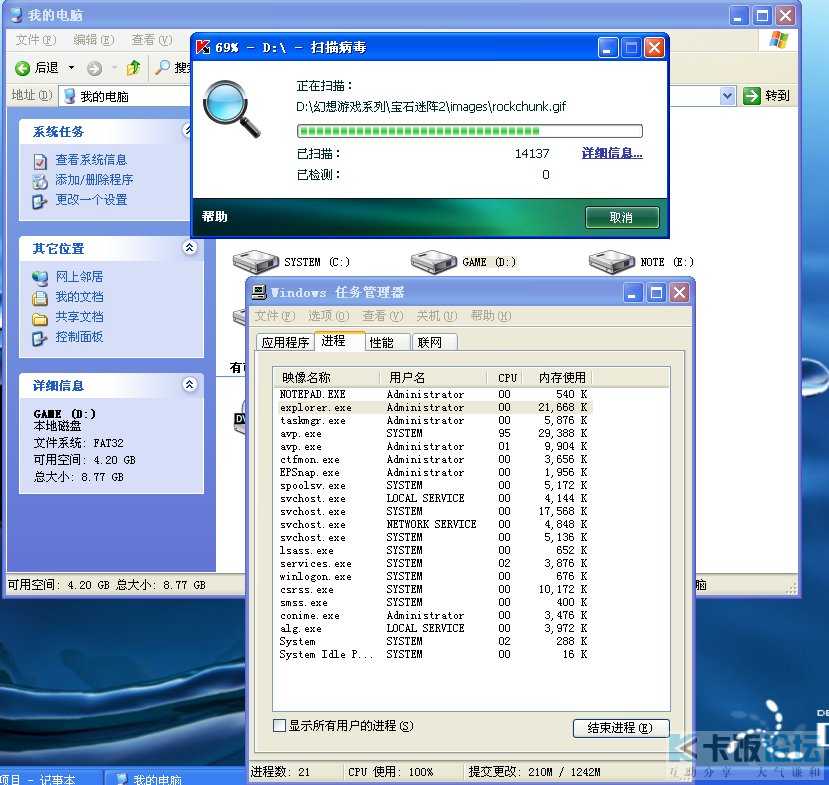The height and width of the screenshot is (785, 829).
Task: Minimize the Task Manager window
Action: point(632,292)
